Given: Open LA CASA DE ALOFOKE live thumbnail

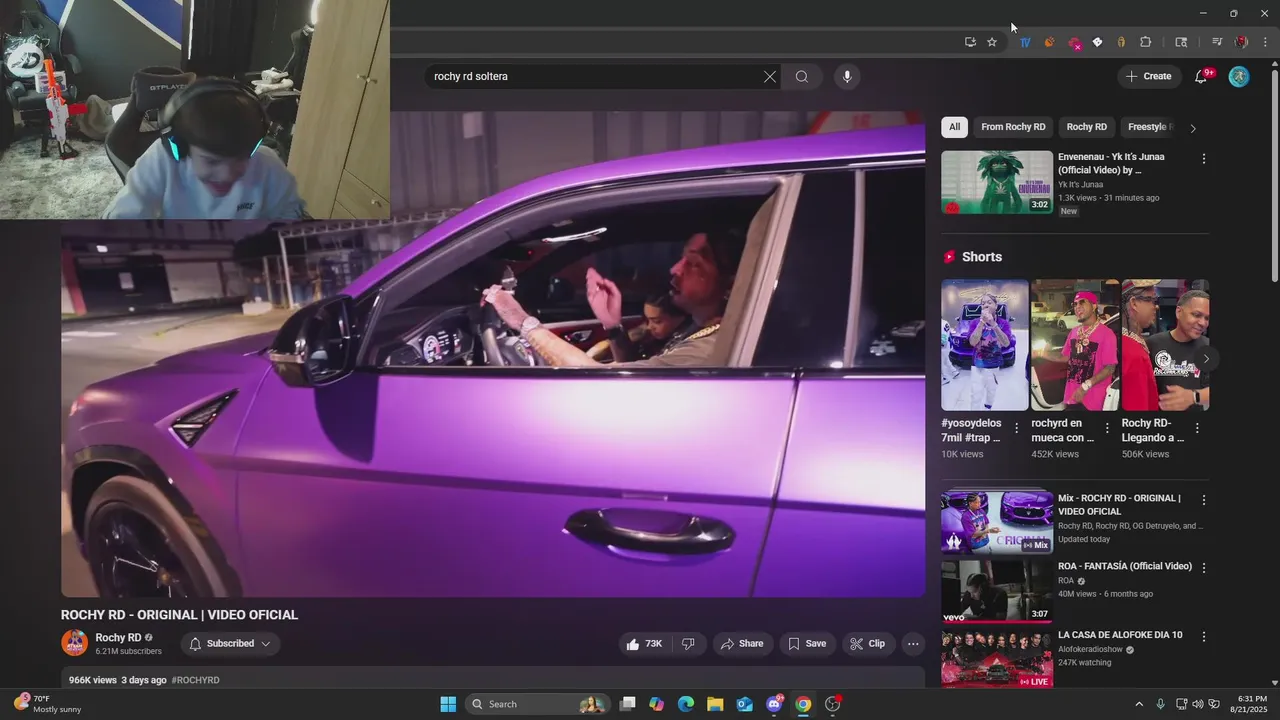Looking at the screenshot, I should (x=997, y=657).
